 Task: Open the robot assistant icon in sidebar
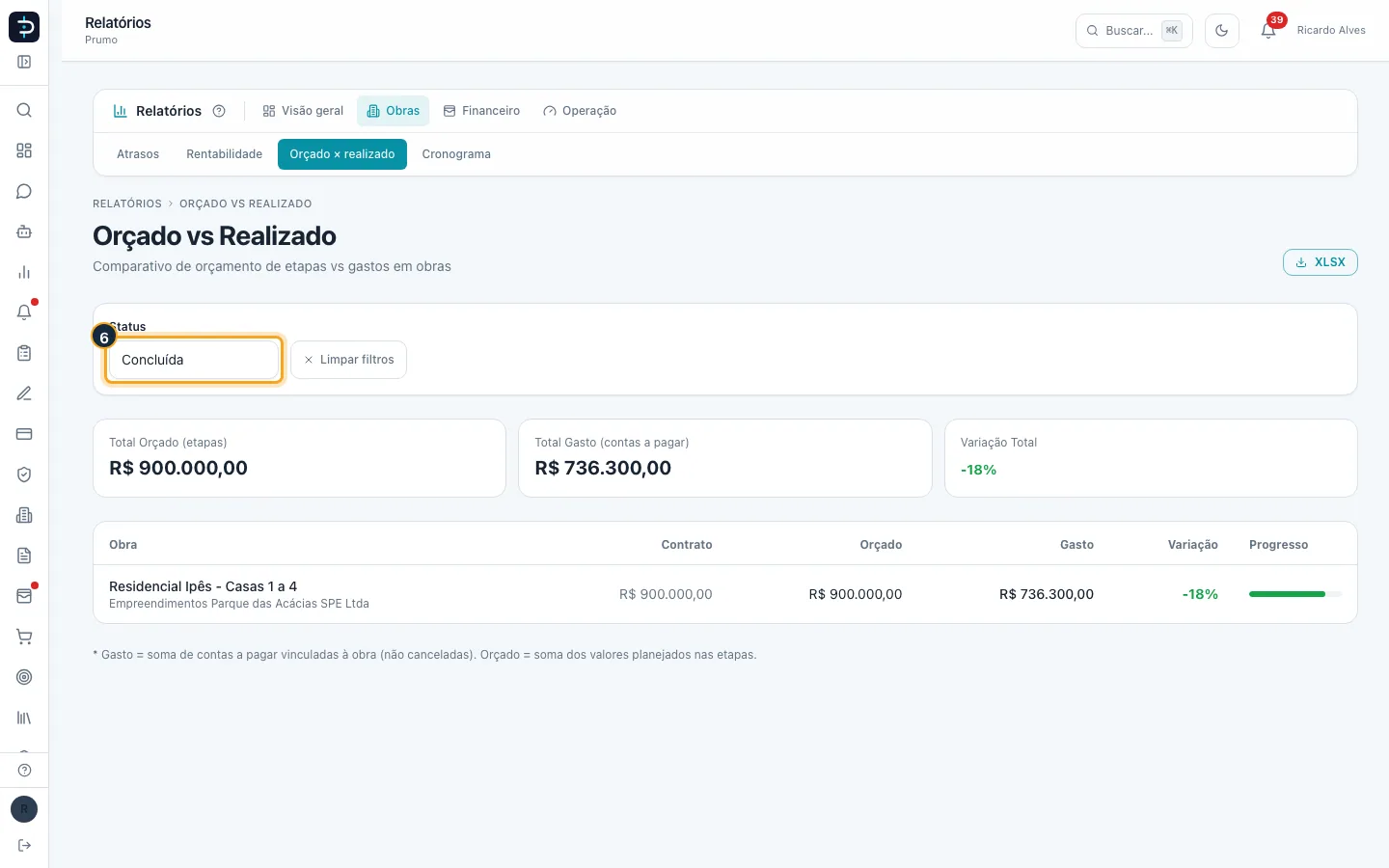[x=24, y=231]
